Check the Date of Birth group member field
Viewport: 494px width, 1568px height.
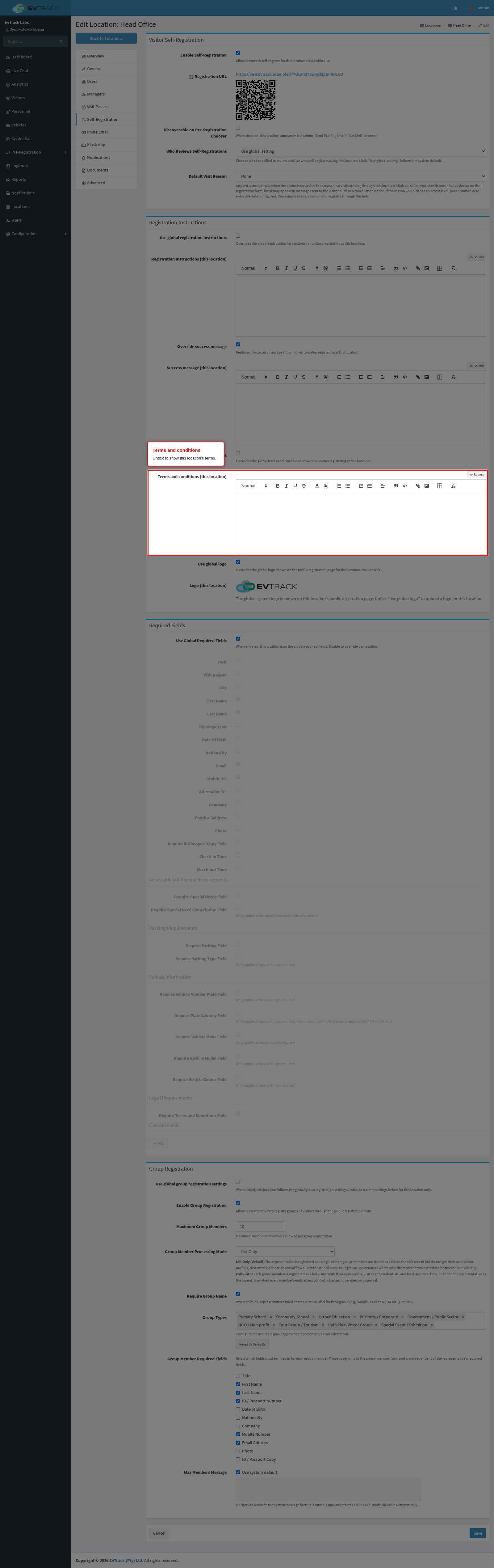238,1409
